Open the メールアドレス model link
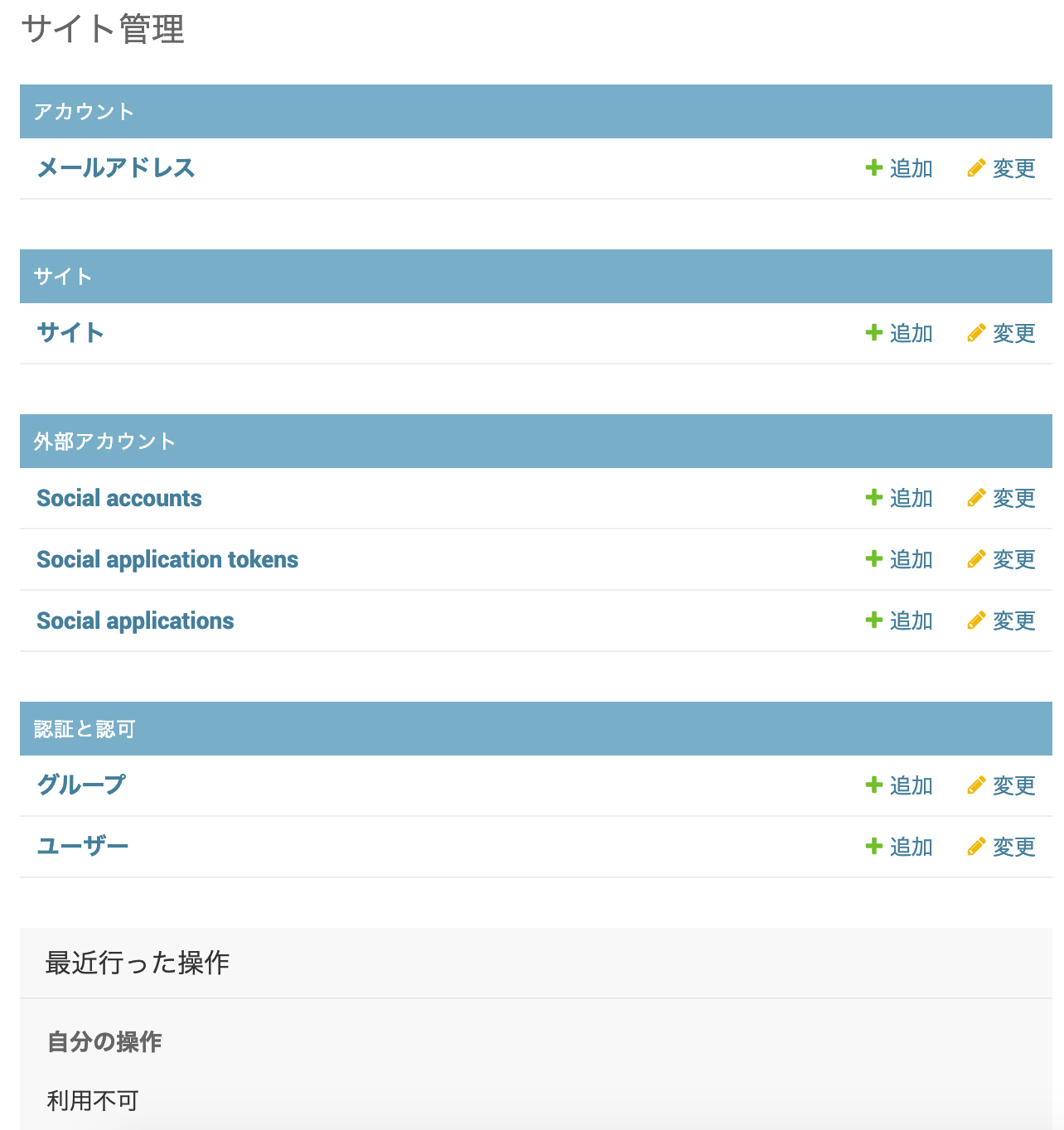 (x=116, y=168)
